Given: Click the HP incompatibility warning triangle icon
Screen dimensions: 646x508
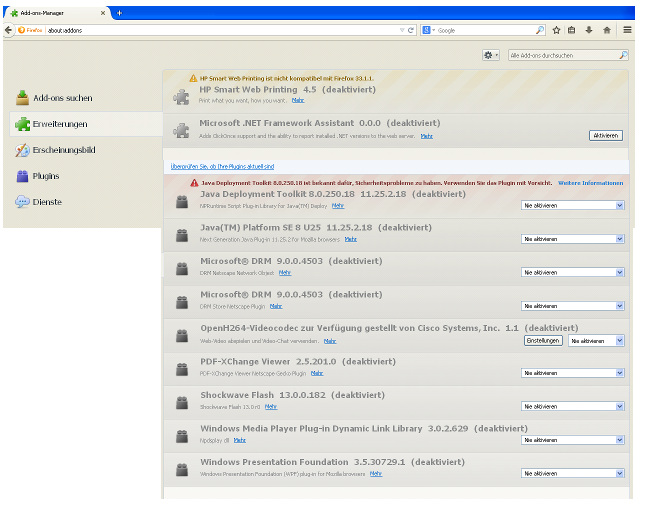Looking at the screenshot, I should tap(193, 78).
